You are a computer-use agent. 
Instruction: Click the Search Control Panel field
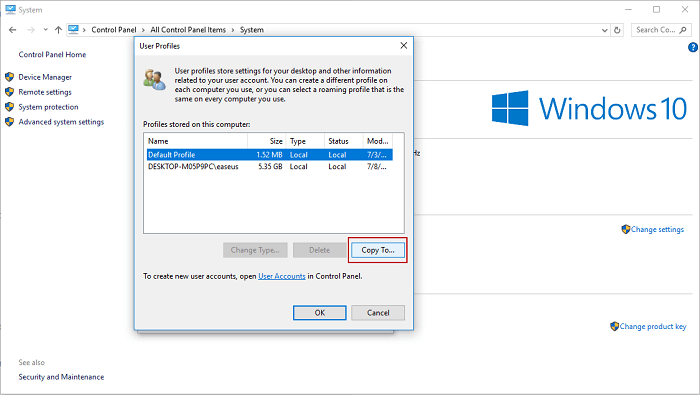point(661,30)
